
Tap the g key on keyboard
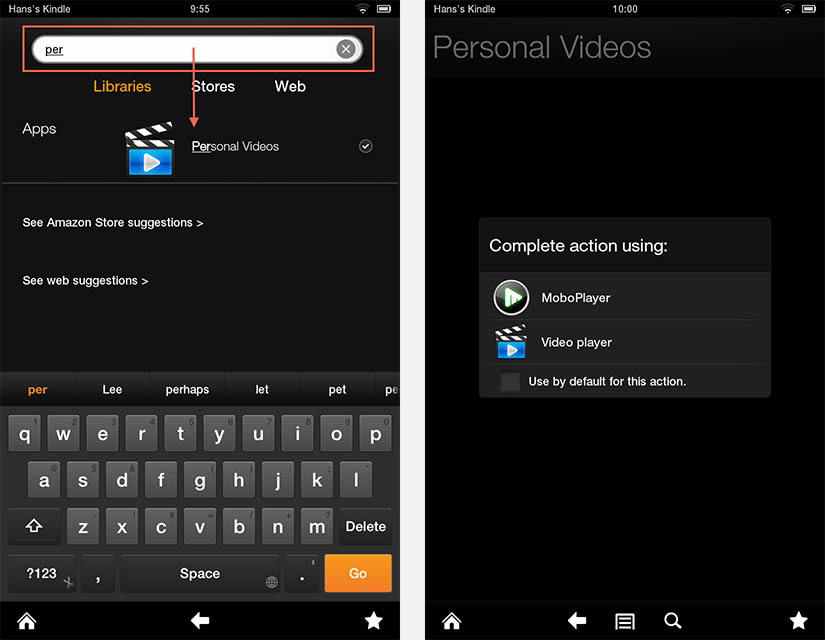199,480
